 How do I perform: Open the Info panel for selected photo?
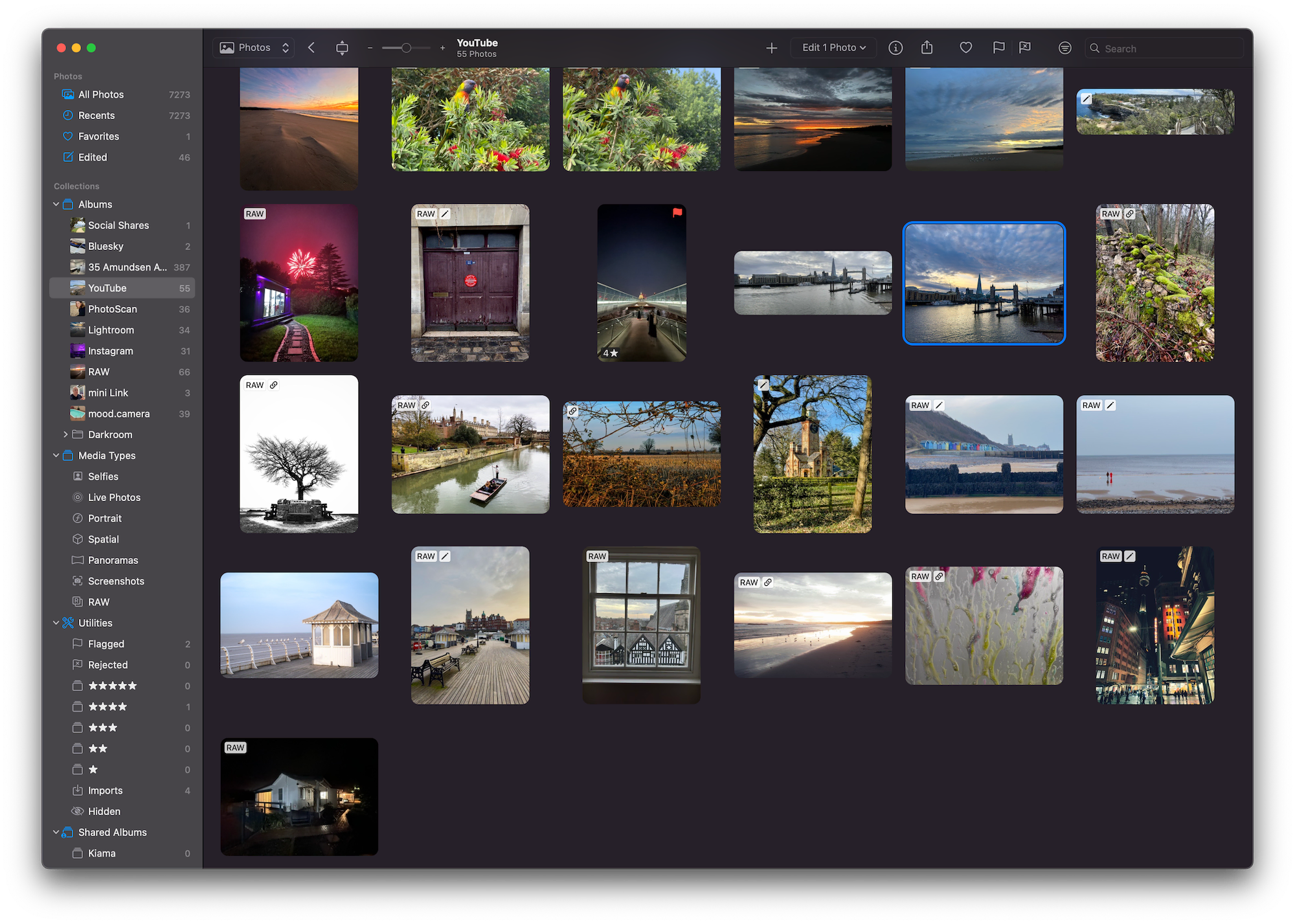[x=895, y=47]
